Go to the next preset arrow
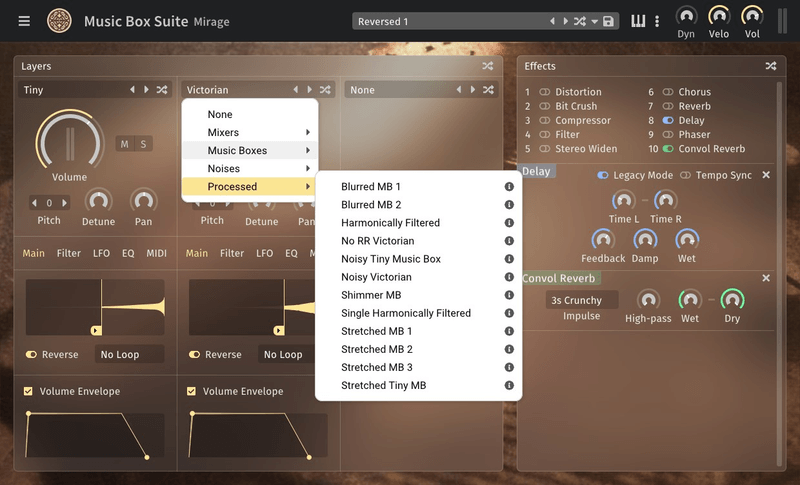 [565, 21]
